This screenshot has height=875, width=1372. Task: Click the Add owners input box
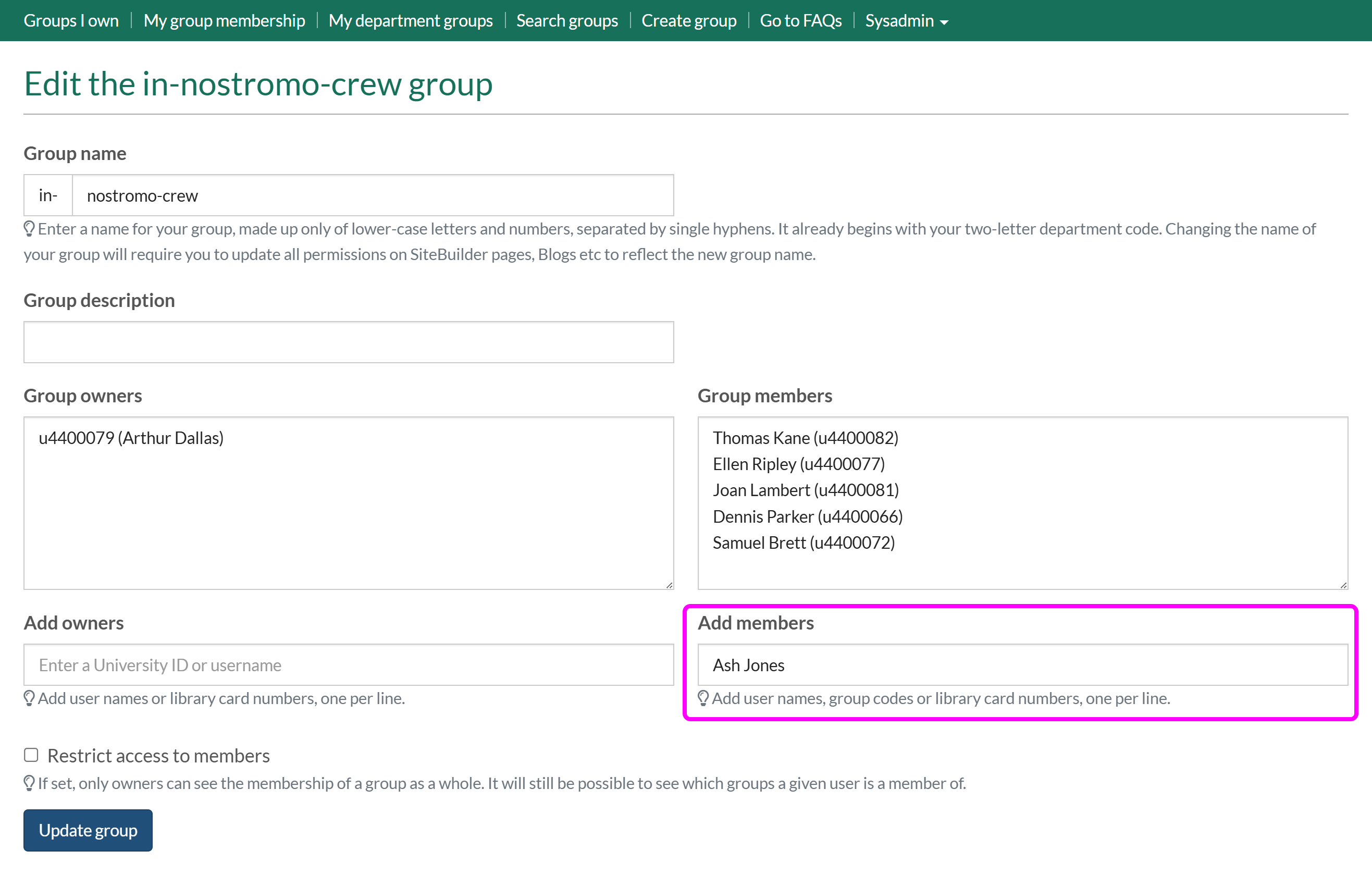pos(348,666)
